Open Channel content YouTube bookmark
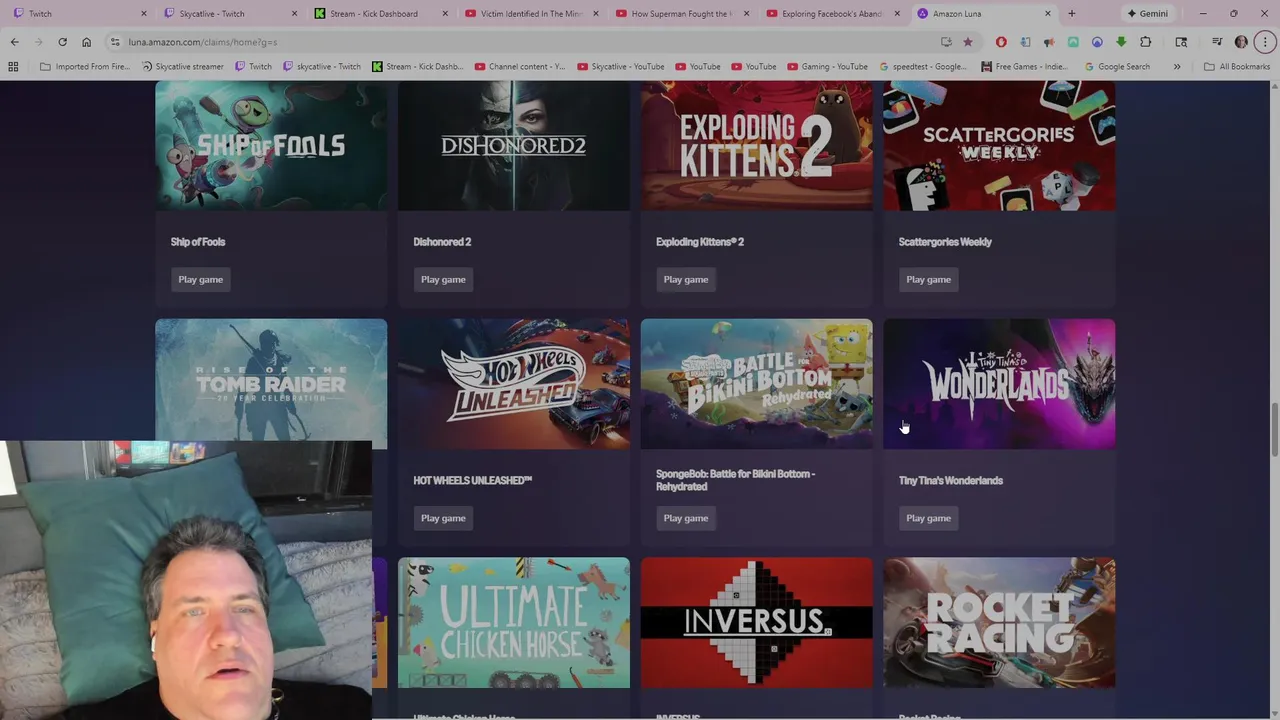 [519, 66]
